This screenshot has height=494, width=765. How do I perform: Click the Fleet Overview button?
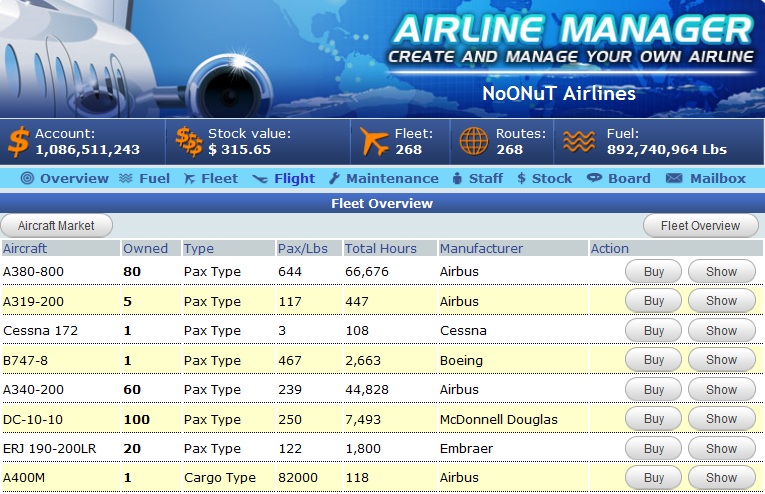(701, 226)
